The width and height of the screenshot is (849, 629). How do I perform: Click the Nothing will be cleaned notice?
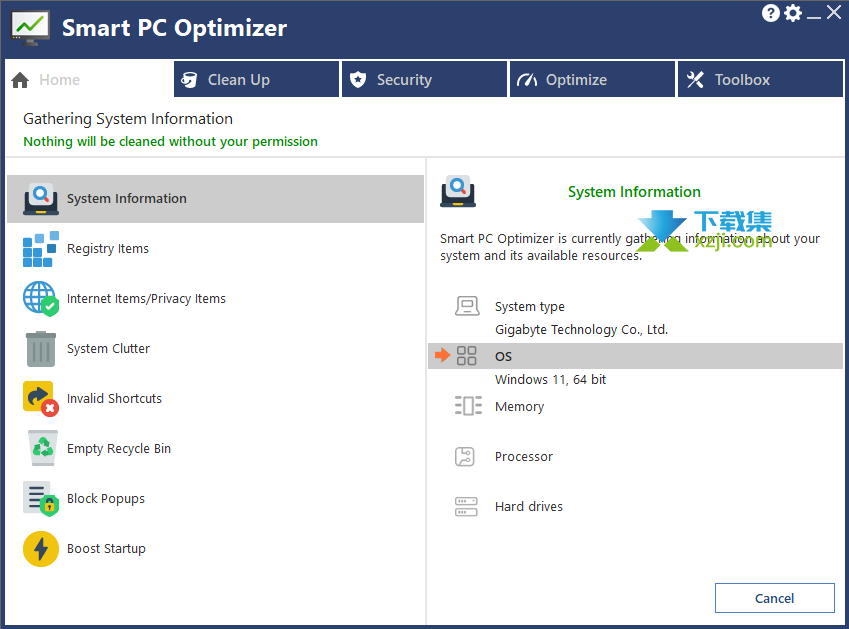pos(170,142)
